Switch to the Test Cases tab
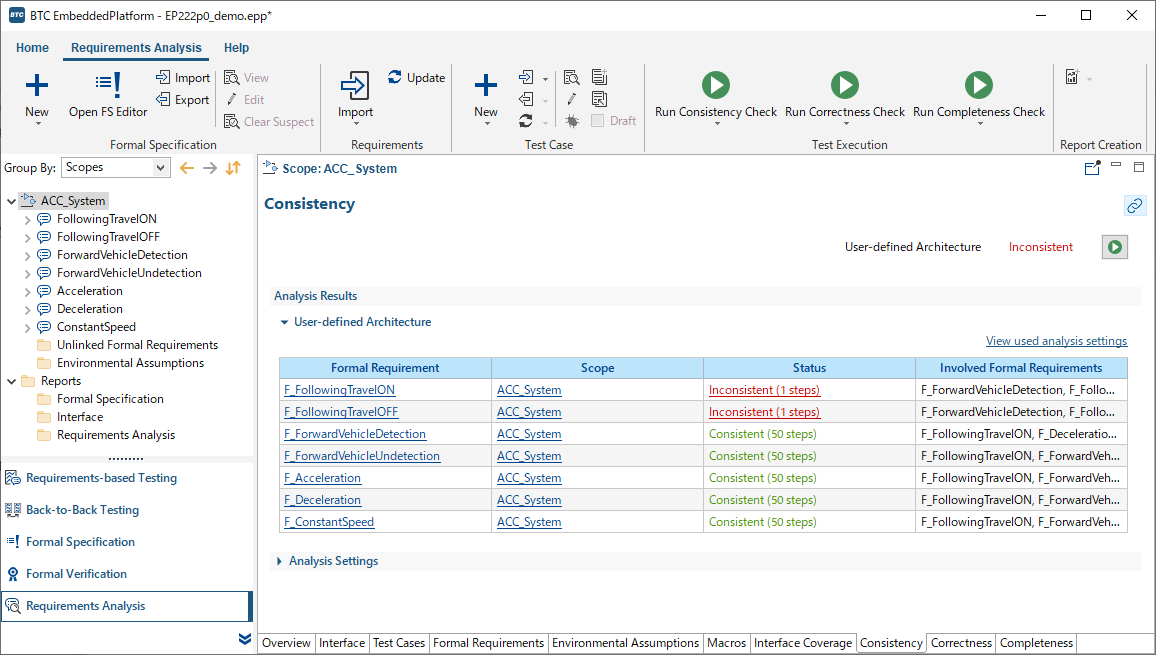1156x655 pixels. (399, 643)
